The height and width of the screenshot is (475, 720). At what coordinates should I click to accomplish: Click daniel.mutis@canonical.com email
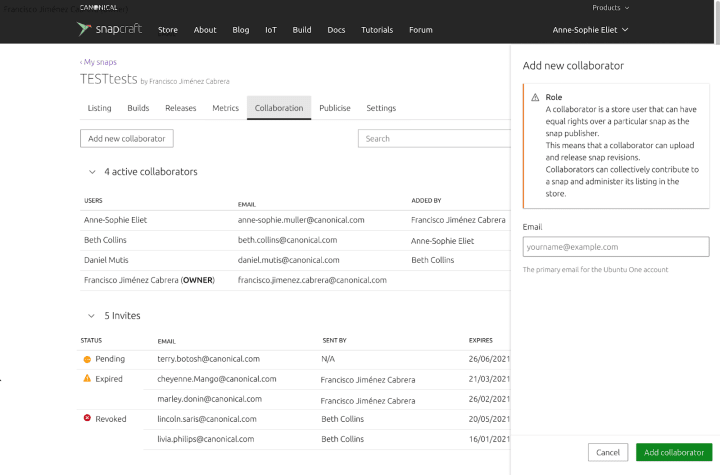[288, 260]
